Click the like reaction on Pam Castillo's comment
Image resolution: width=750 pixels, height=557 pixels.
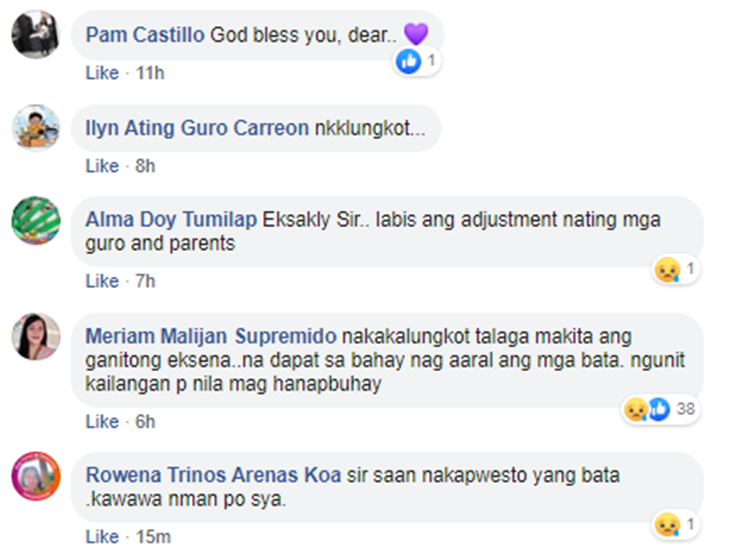tap(409, 61)
